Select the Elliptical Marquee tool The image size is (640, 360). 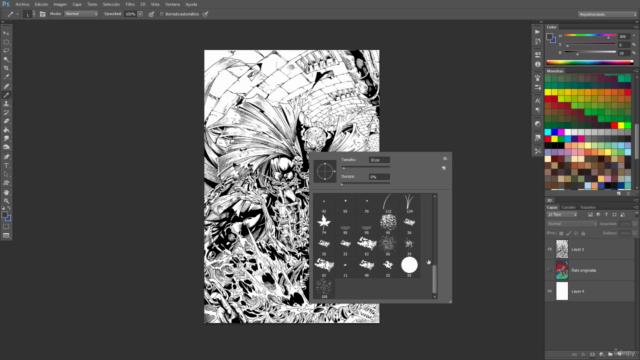pos(6,42)
